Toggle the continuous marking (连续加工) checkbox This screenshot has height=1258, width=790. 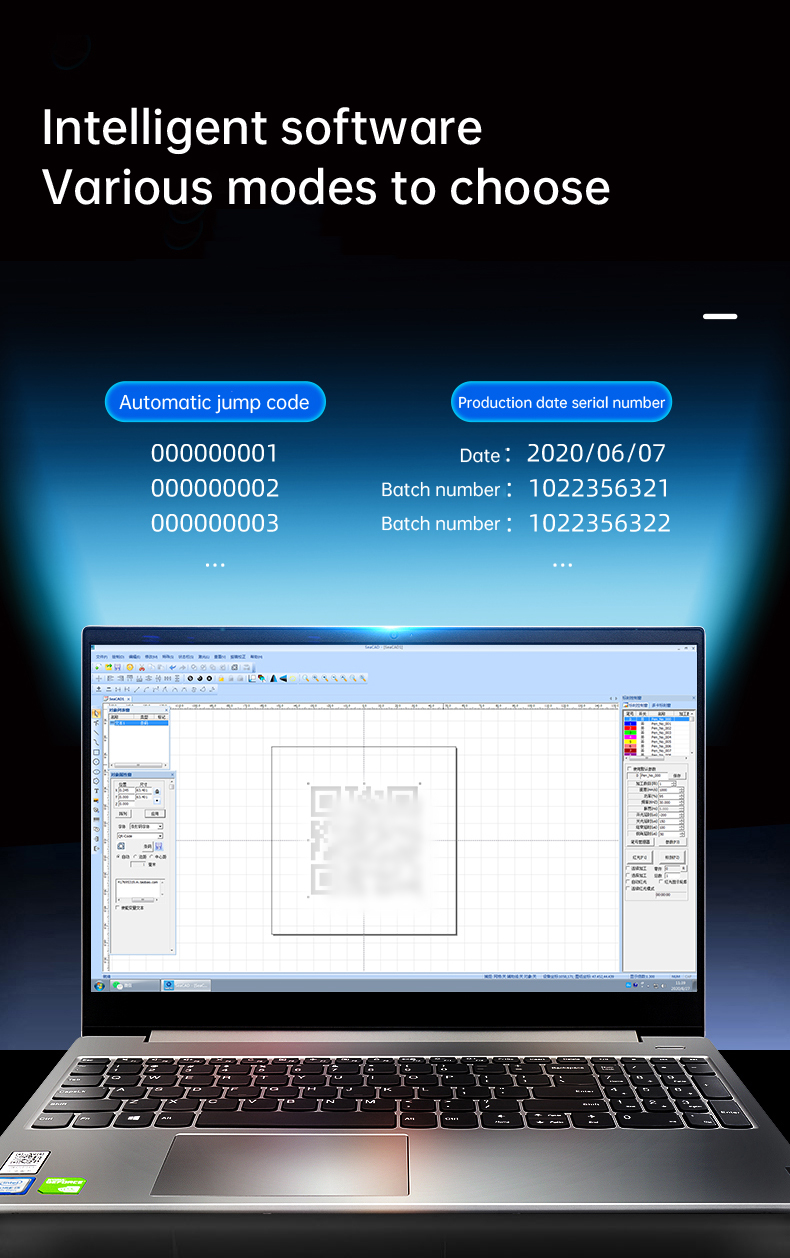pyautogui.click(x=628, y=868)
